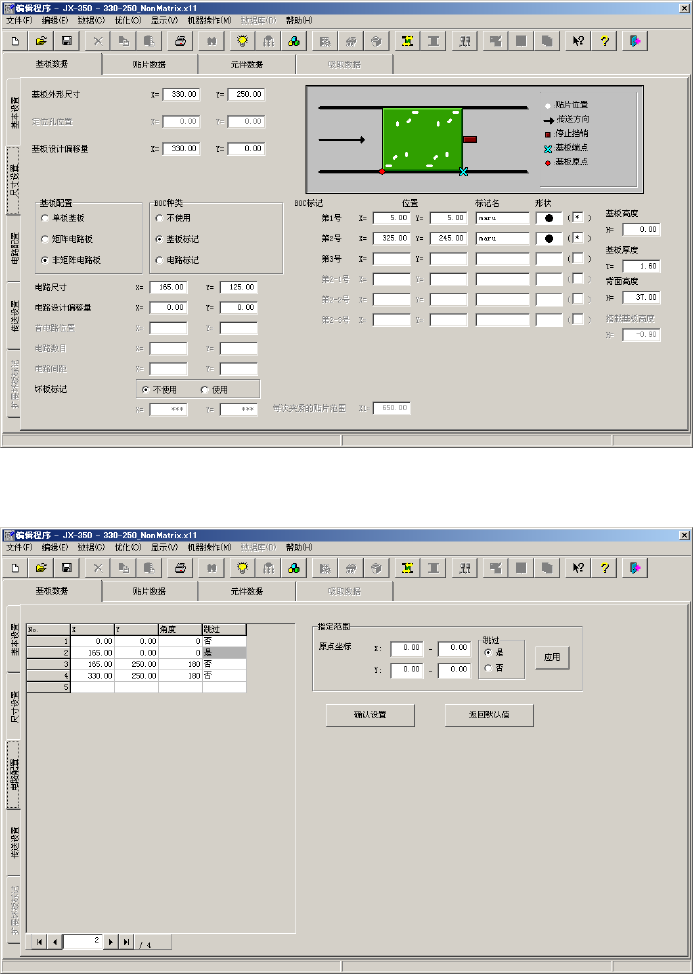The image size is (693, 974).
Task: Choose 电路标记 under BOC种类
Action: click(160, 260)
